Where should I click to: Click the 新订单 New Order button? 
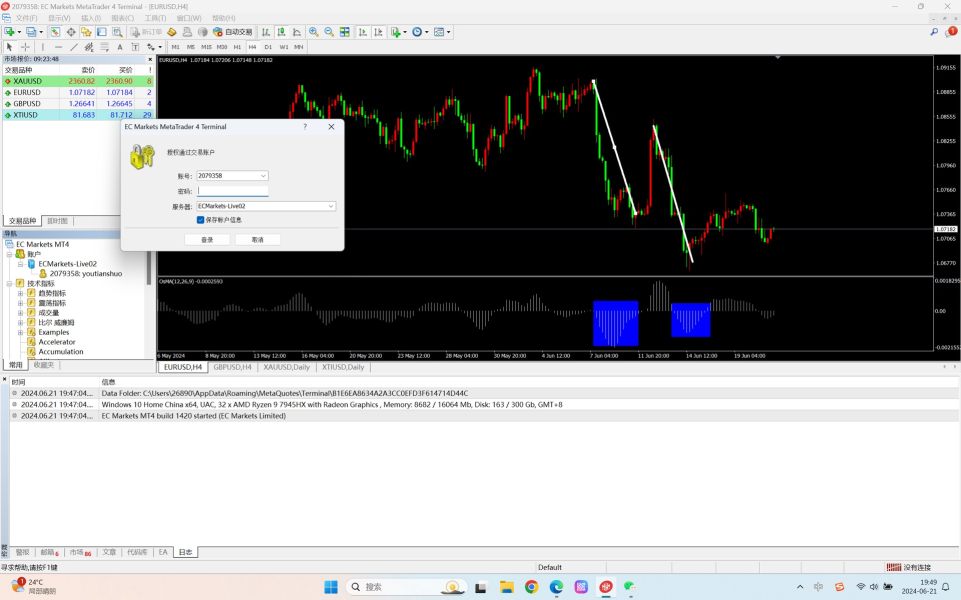tap(146, 32)
